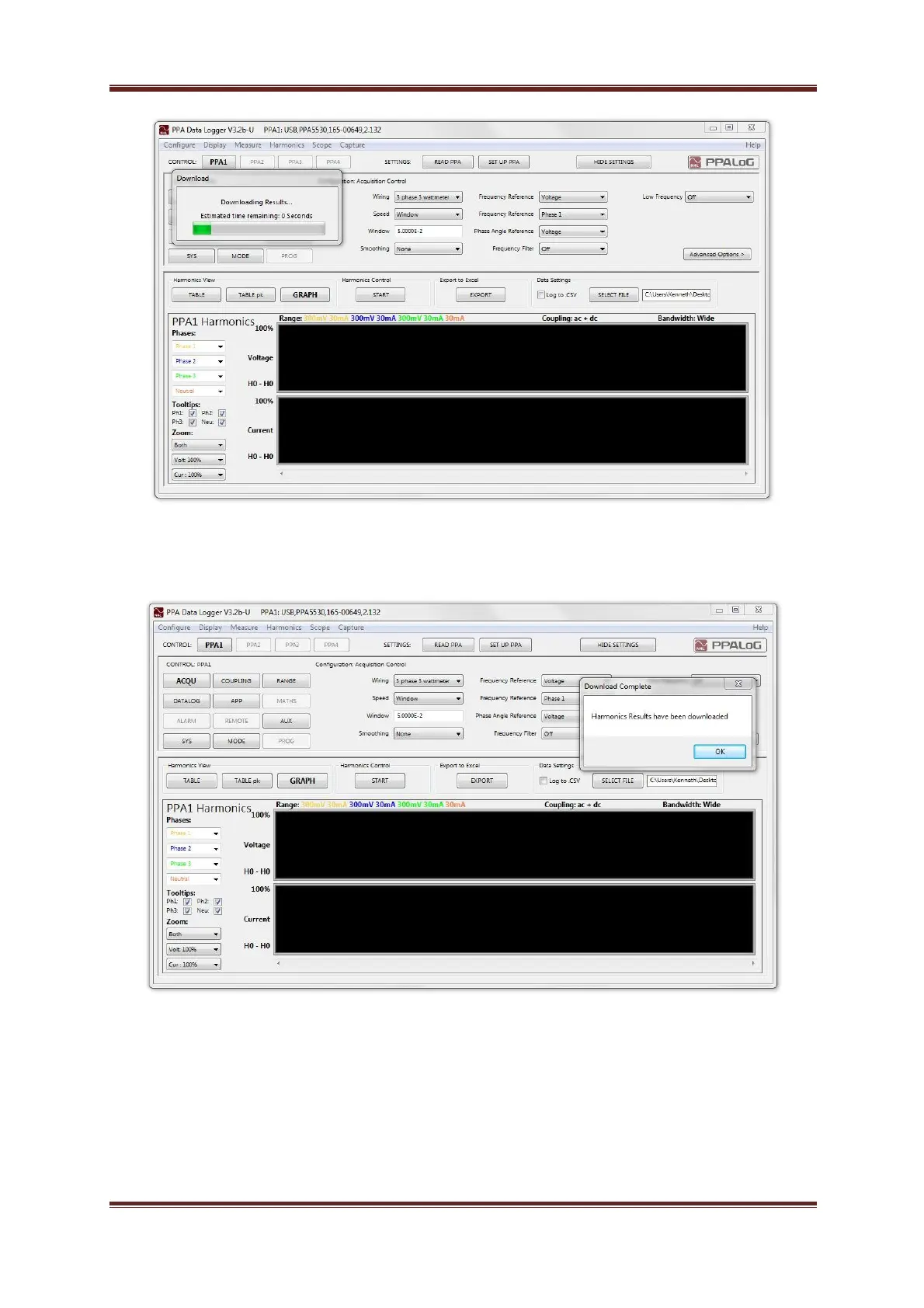This screenshot has height=1308, width=924.
Task: Click the PPALoG logo in the Download Complete window
Action: point(730,645)
